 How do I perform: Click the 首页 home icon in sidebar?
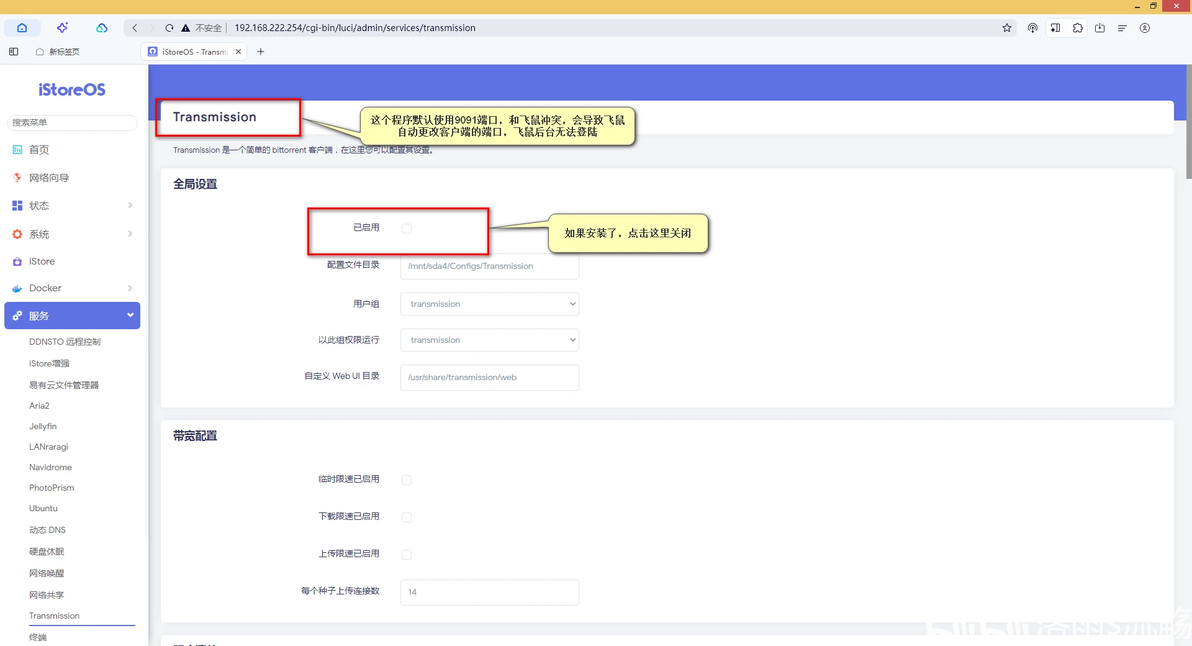pos(17,150)
